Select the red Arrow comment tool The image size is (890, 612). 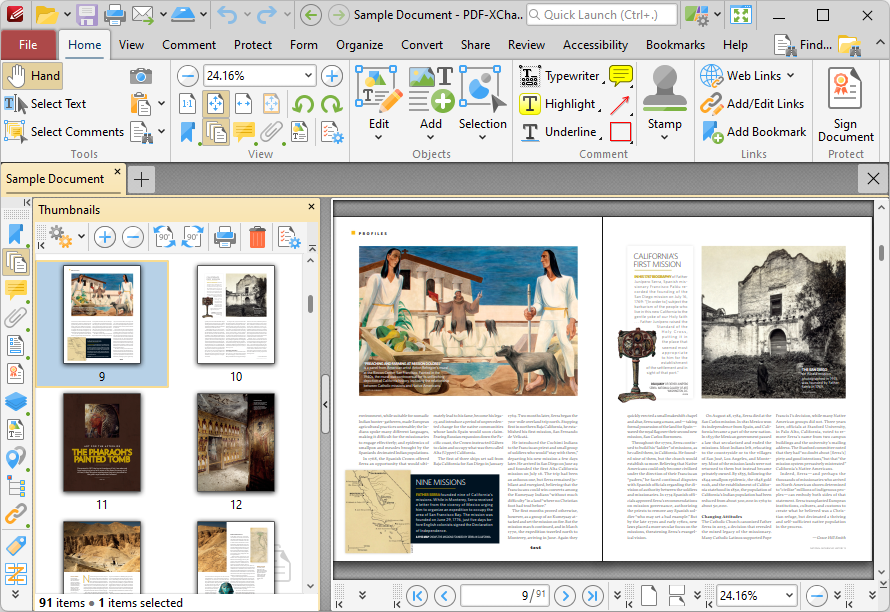coord(620,104)
